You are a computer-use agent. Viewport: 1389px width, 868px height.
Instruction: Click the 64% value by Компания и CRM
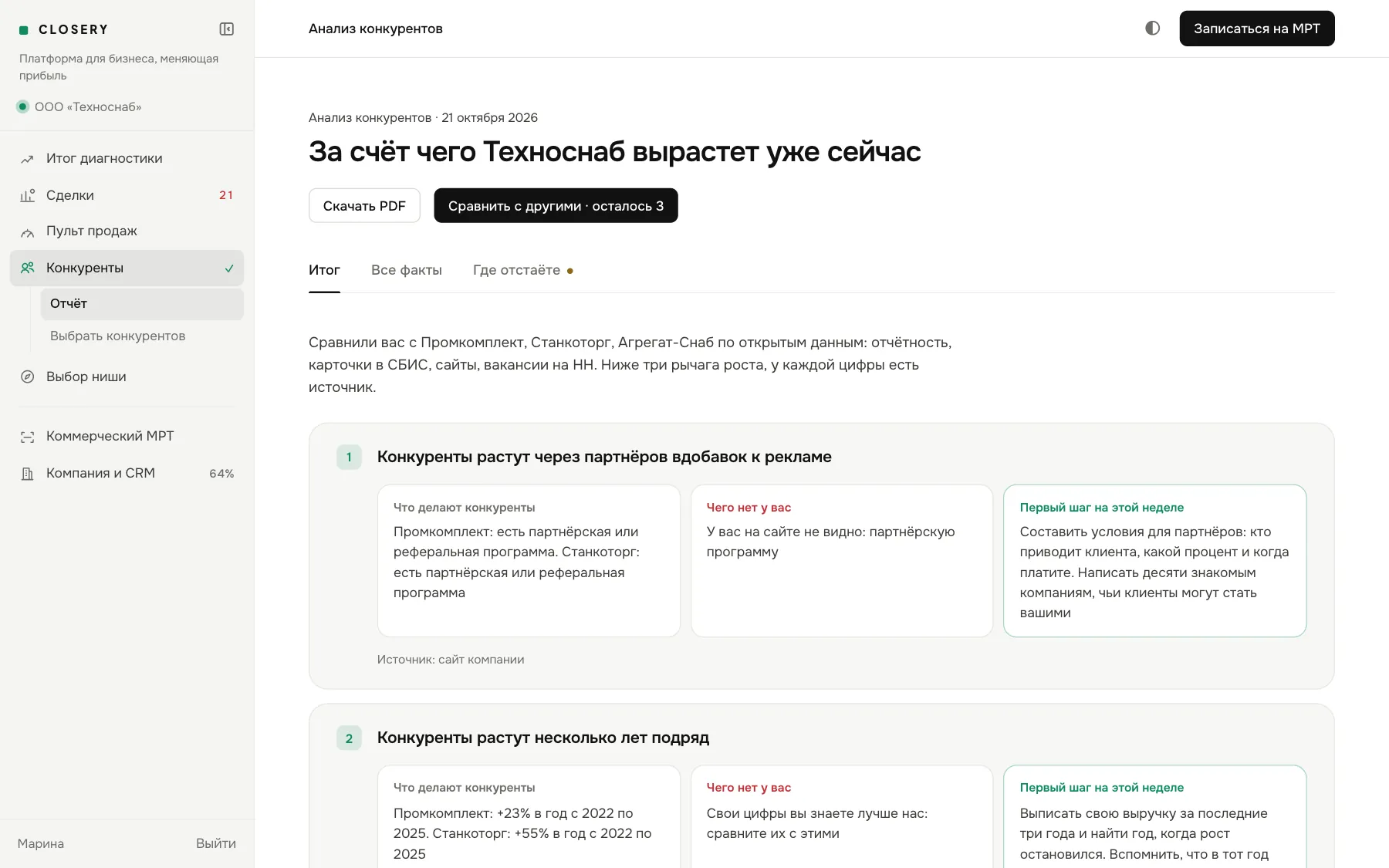(x=221, y=474)
